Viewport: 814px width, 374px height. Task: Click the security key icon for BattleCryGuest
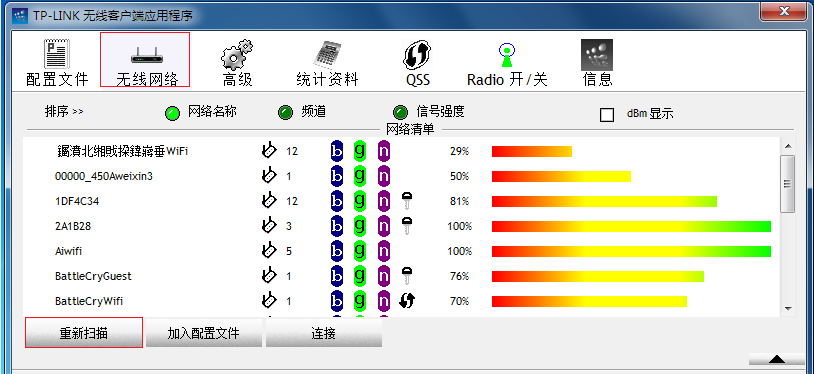[x=407, y=276]
